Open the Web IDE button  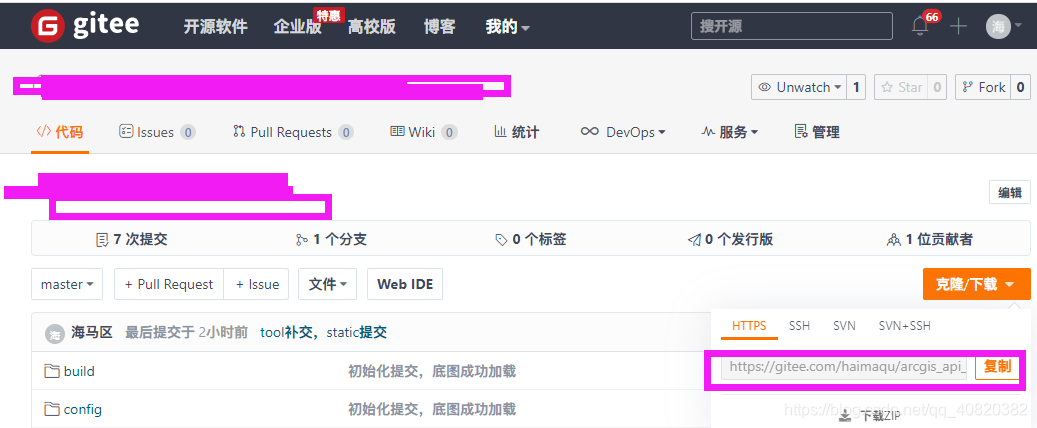click(405, 284)
